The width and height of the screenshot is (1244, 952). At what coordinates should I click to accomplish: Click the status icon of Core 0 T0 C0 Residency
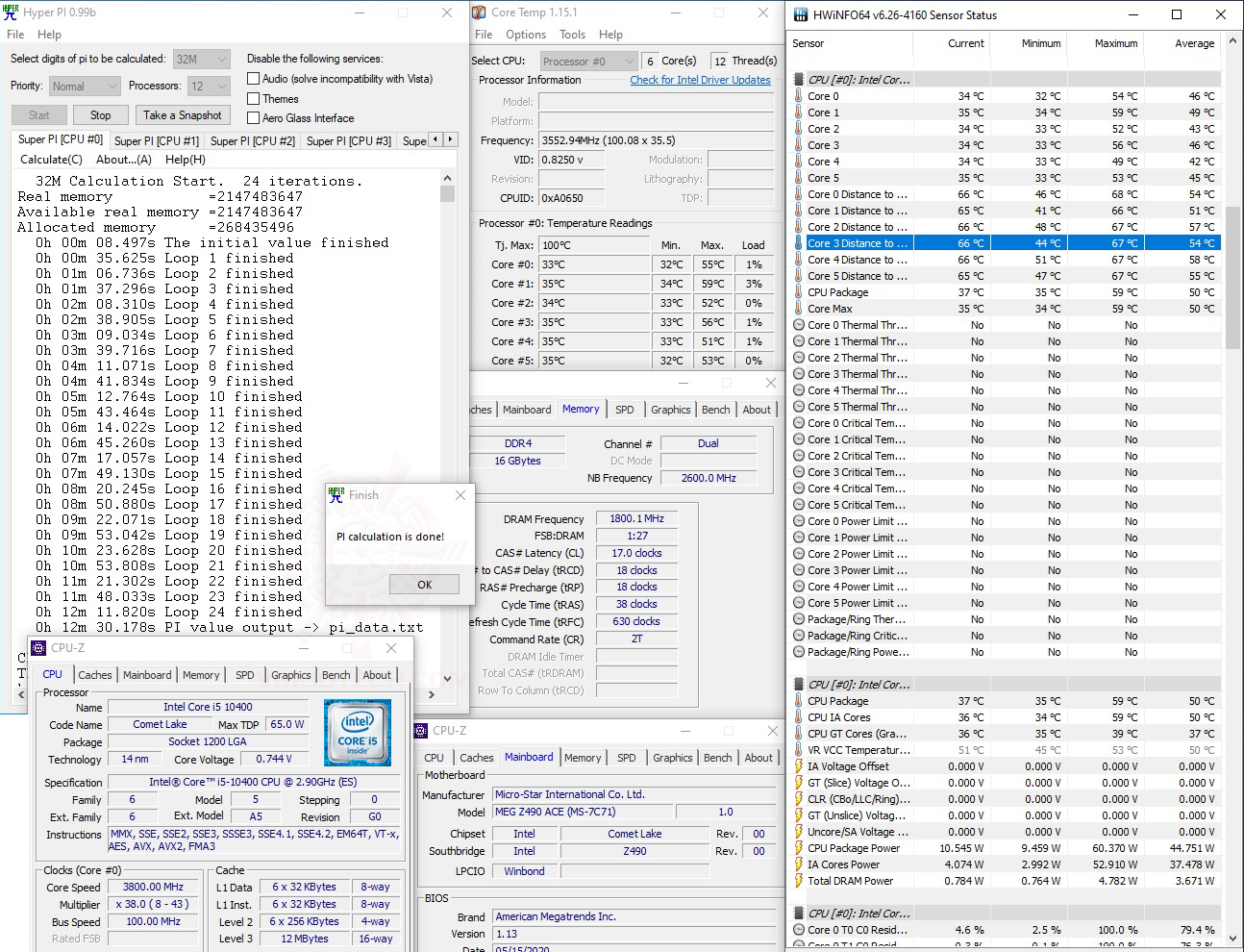(x=799, y=930)
